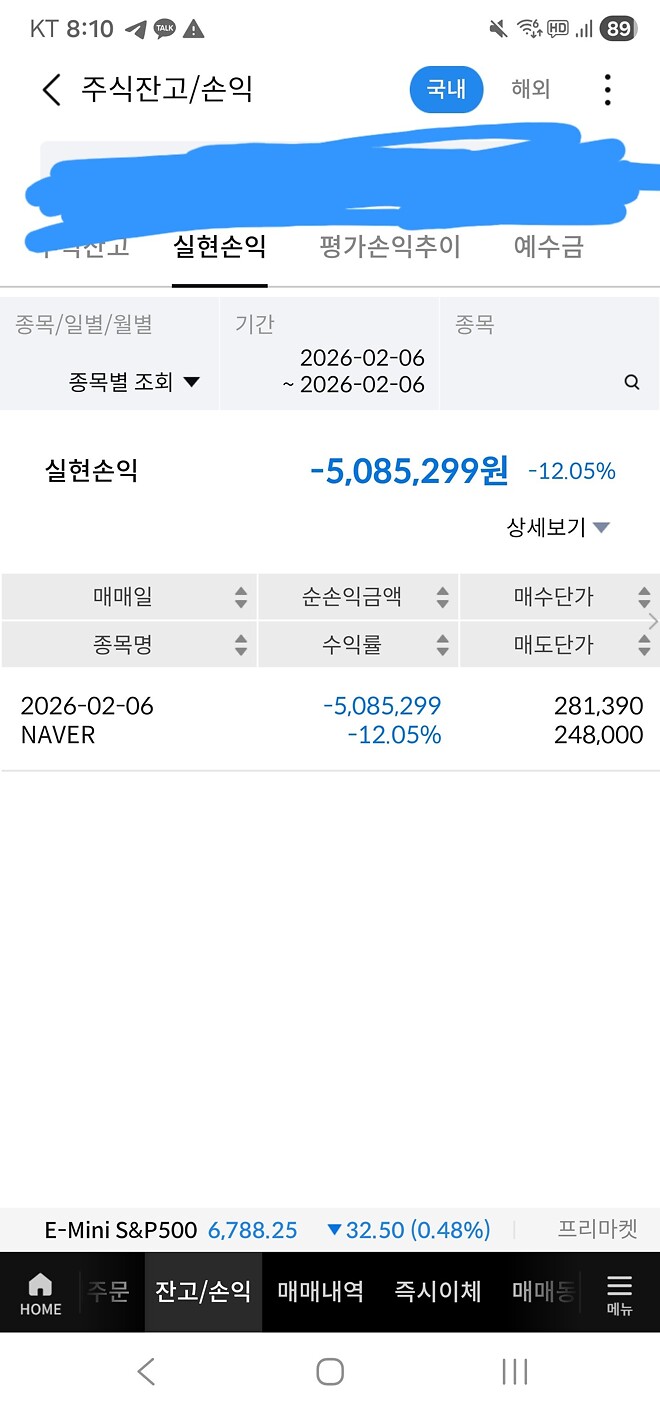Screen dimensions: 660x1415
Task: Open the three-dot overflow menu
Action: pos(607,89)
